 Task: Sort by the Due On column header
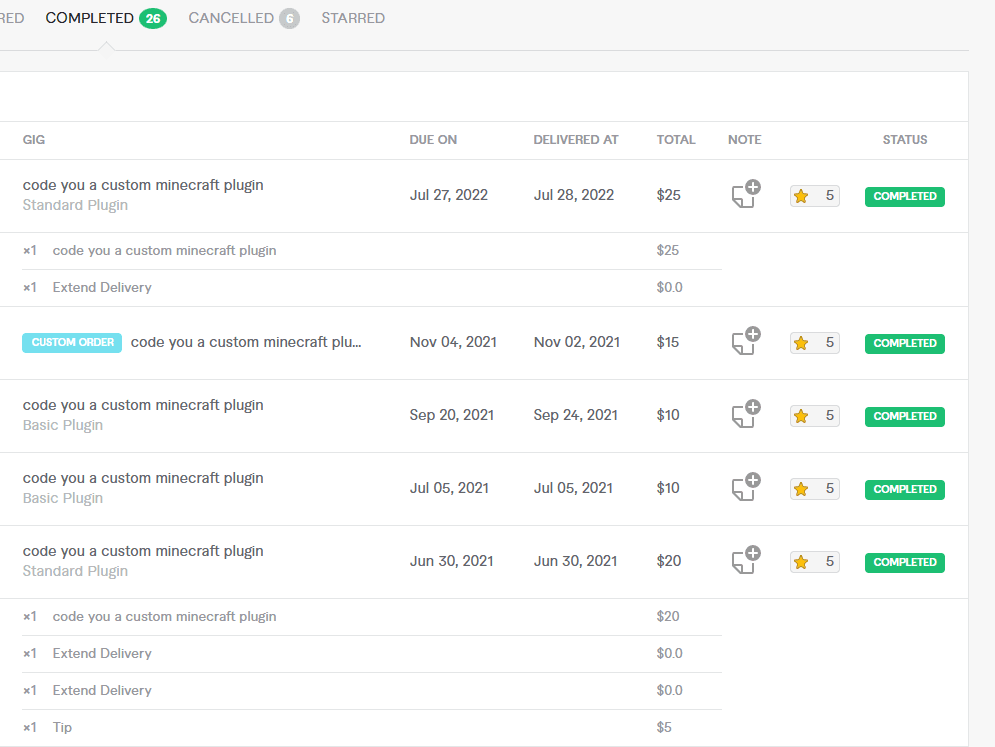pos(433,140)
